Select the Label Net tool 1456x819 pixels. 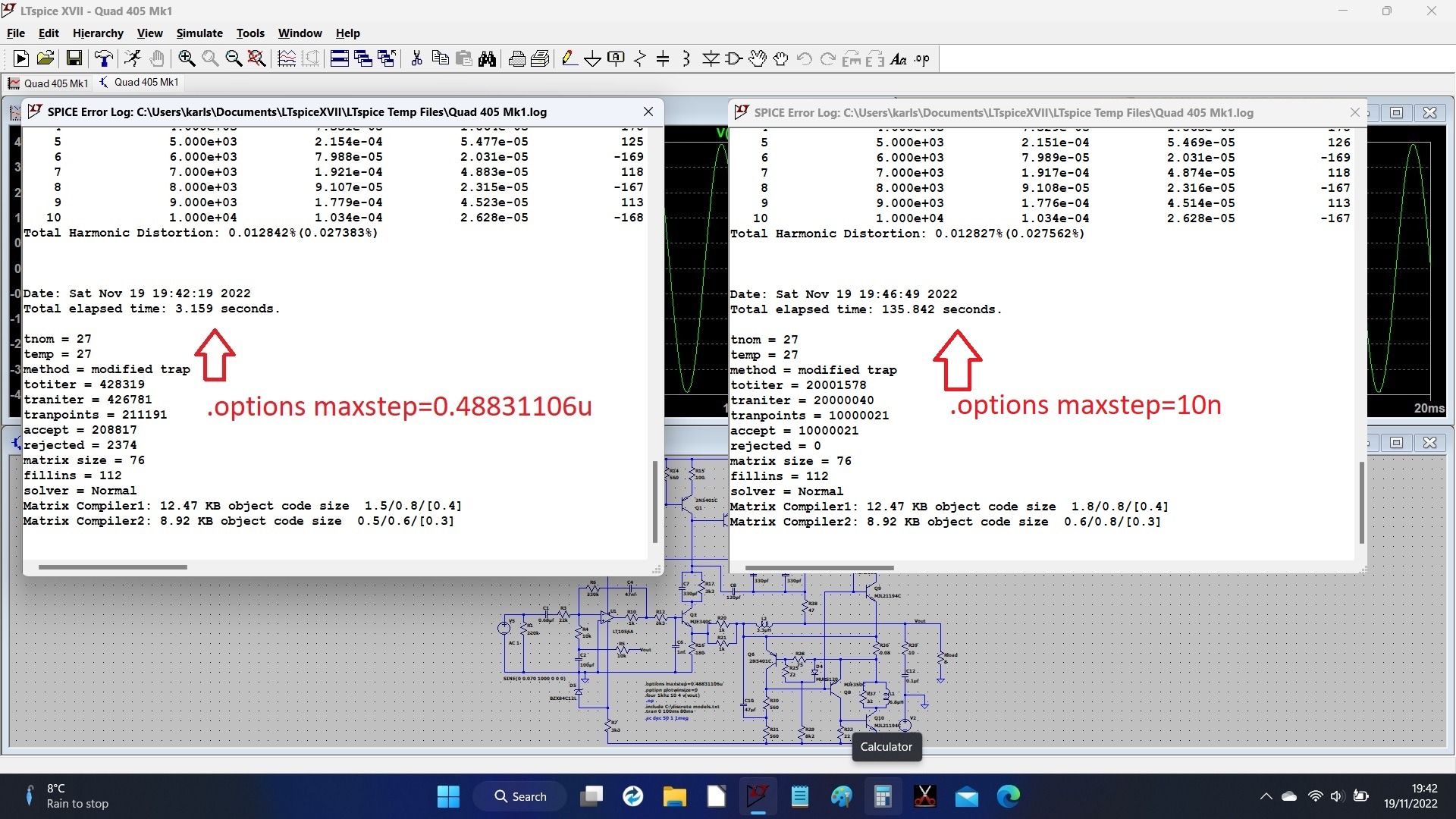click(x=616, y=58)
